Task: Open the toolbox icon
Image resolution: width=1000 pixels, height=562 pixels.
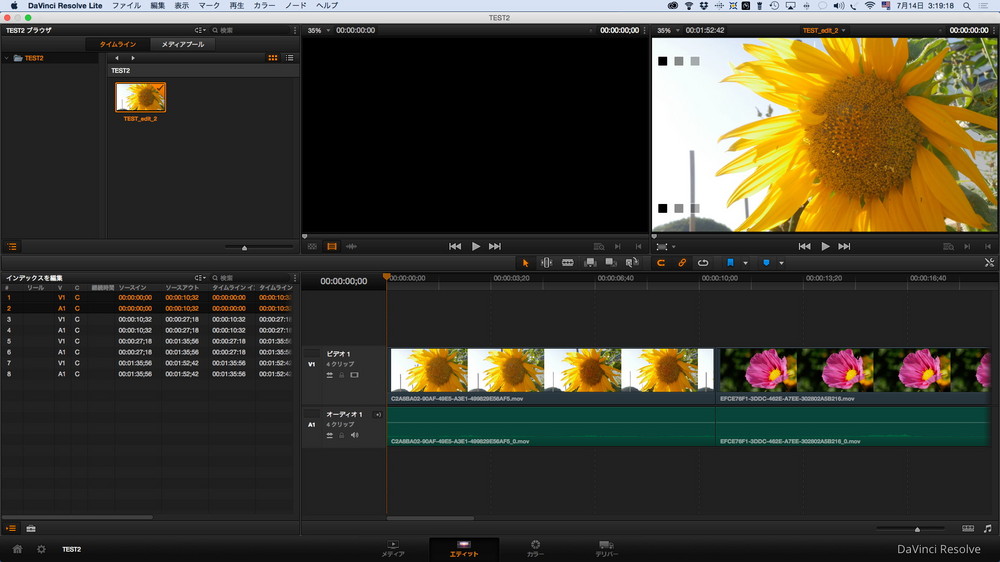Action: pos(31,528)
